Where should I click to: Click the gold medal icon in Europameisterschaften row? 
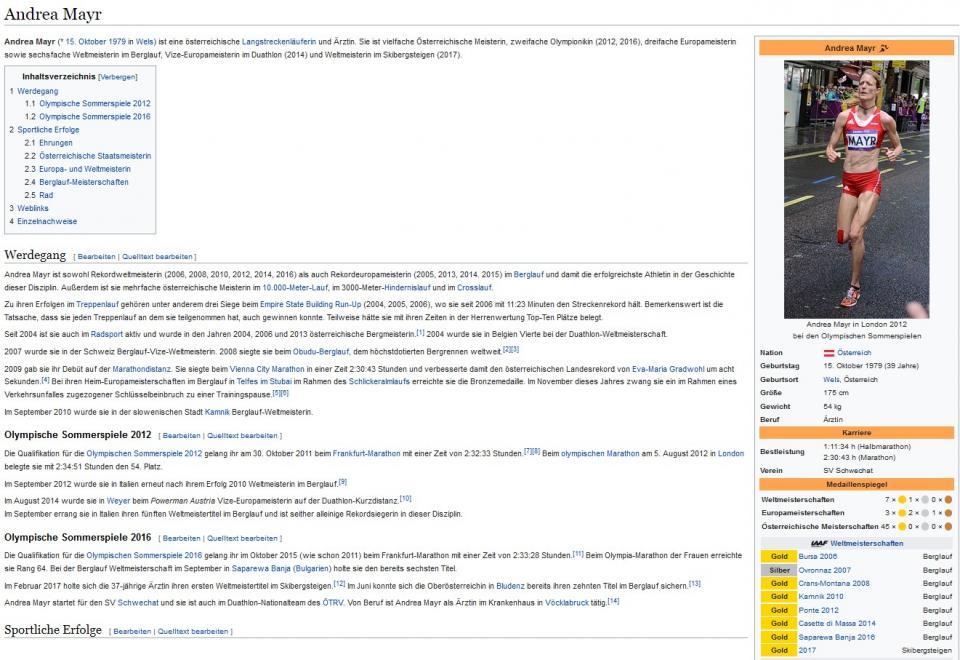pos(901,513)
